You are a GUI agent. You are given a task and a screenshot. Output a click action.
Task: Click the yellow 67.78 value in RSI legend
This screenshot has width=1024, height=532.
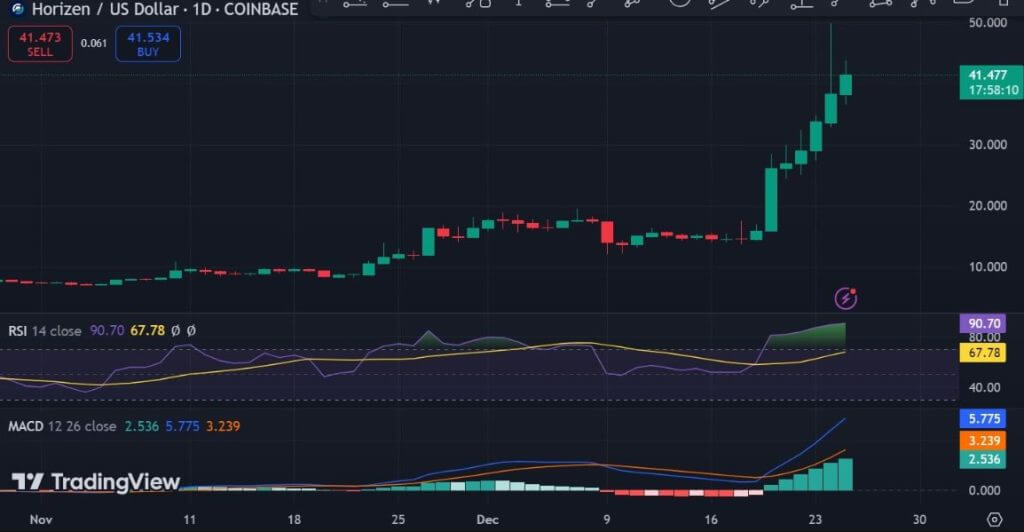[x=148, y=331]
